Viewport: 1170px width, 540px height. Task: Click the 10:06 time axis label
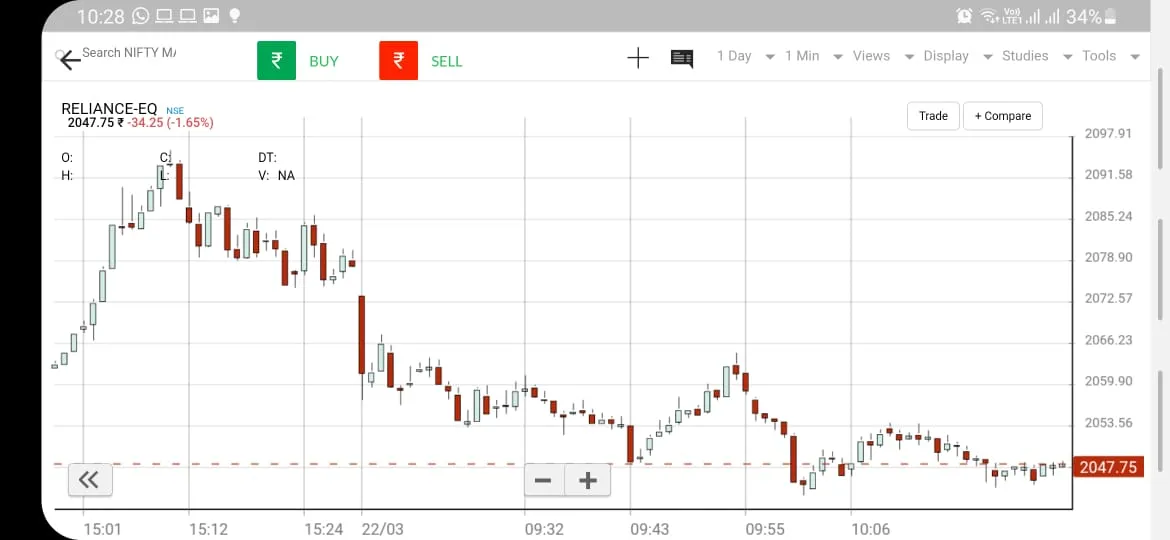870,530
